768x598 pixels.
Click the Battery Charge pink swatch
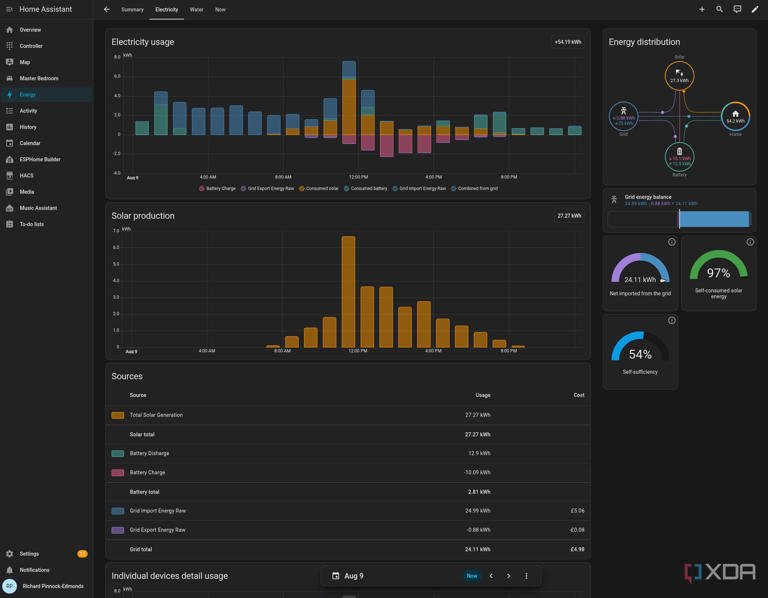tap(118, 473)
